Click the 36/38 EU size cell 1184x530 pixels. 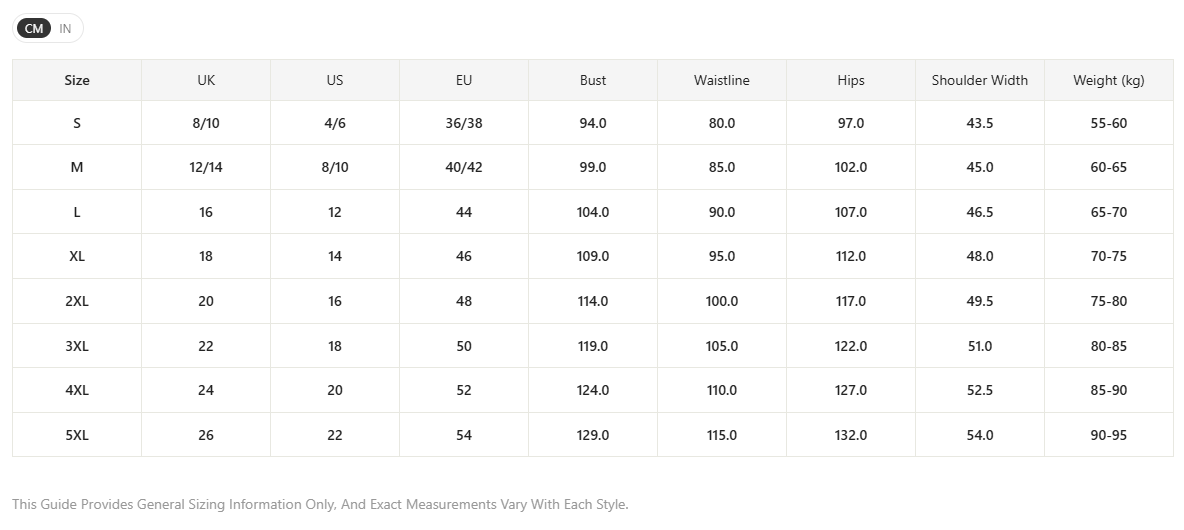click(464, 123)
